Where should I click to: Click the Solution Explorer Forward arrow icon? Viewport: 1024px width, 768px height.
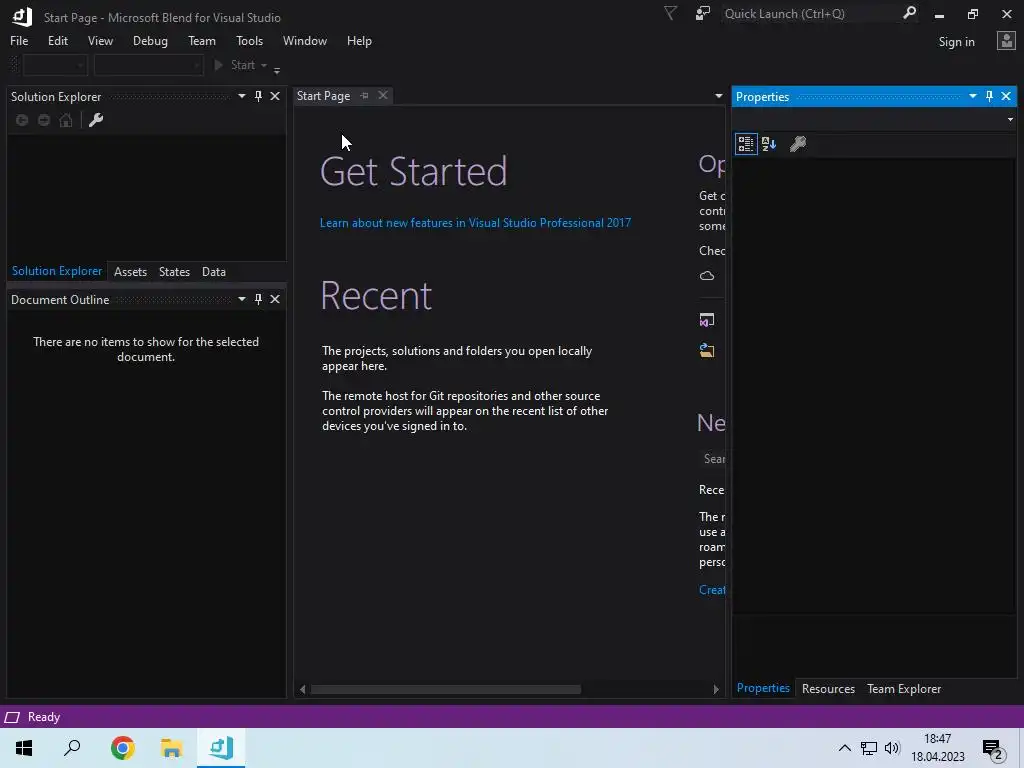pyautogui.click(x=44, y=120)
